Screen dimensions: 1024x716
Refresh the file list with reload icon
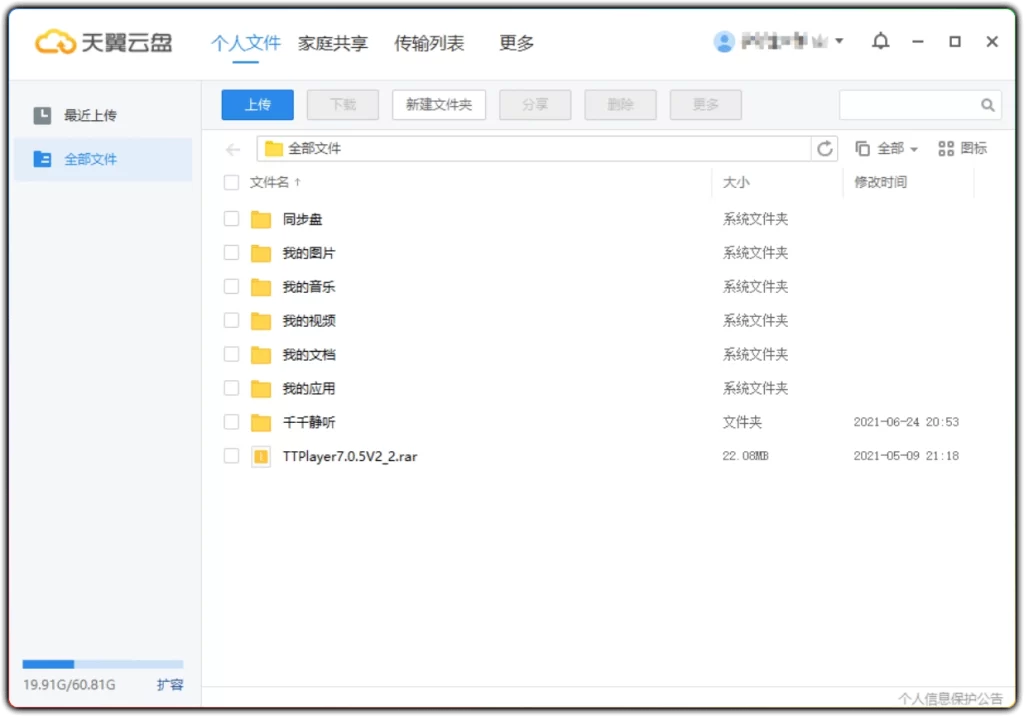[825, 148]
